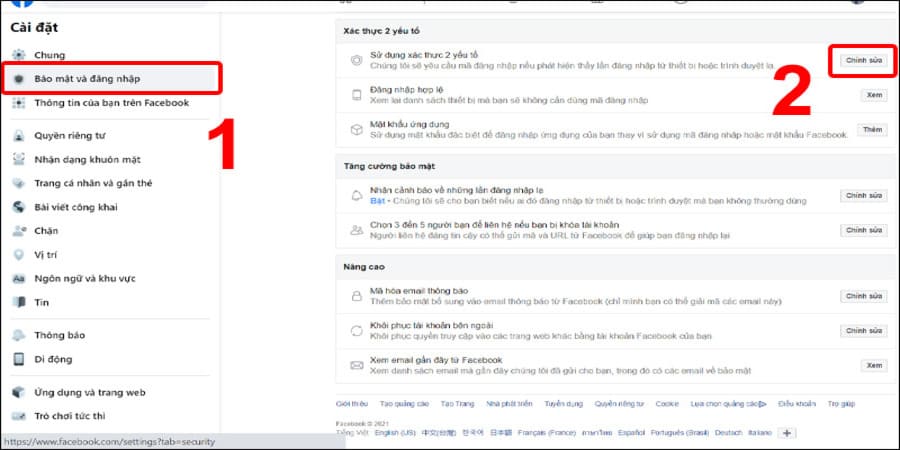Open the Chung general settings icon

coord(19,55)
